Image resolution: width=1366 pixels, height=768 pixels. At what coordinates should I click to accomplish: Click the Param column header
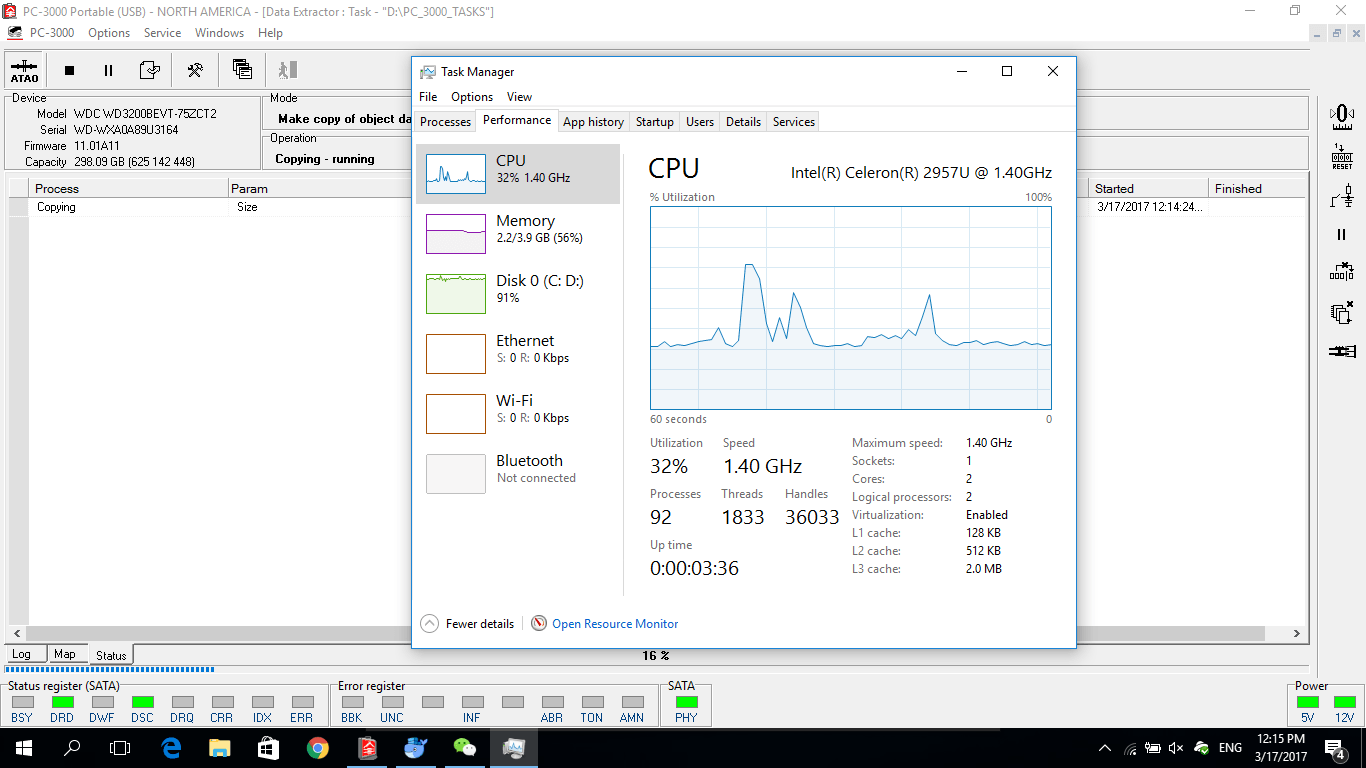click(320, 188)
